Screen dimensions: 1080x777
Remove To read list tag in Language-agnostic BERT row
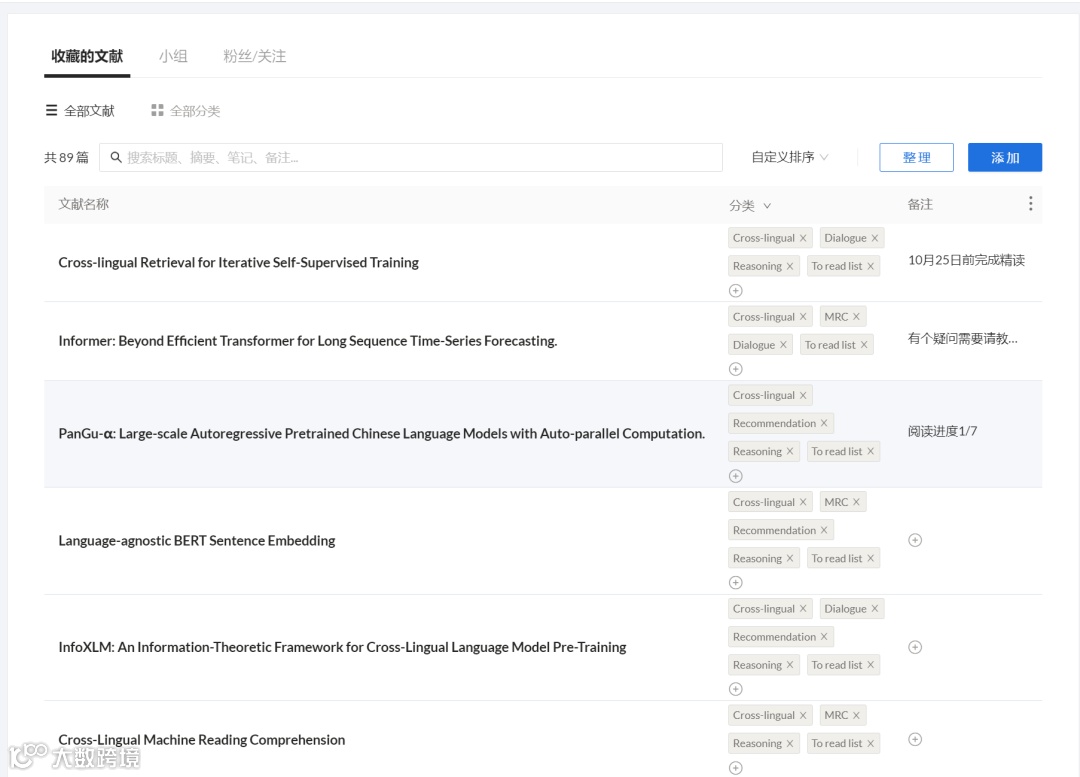point(871,559)
